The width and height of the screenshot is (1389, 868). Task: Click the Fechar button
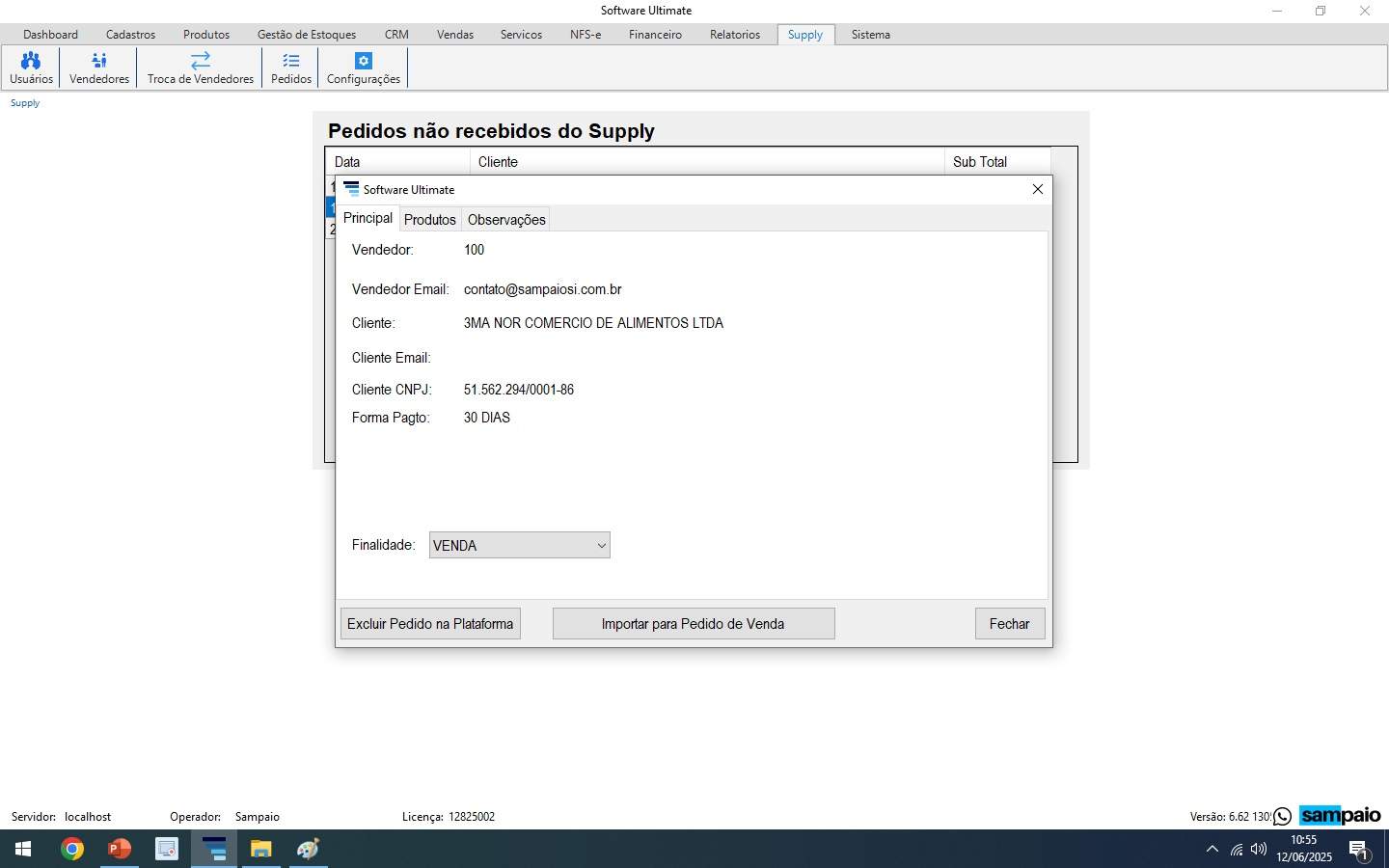pos(1010,624)
